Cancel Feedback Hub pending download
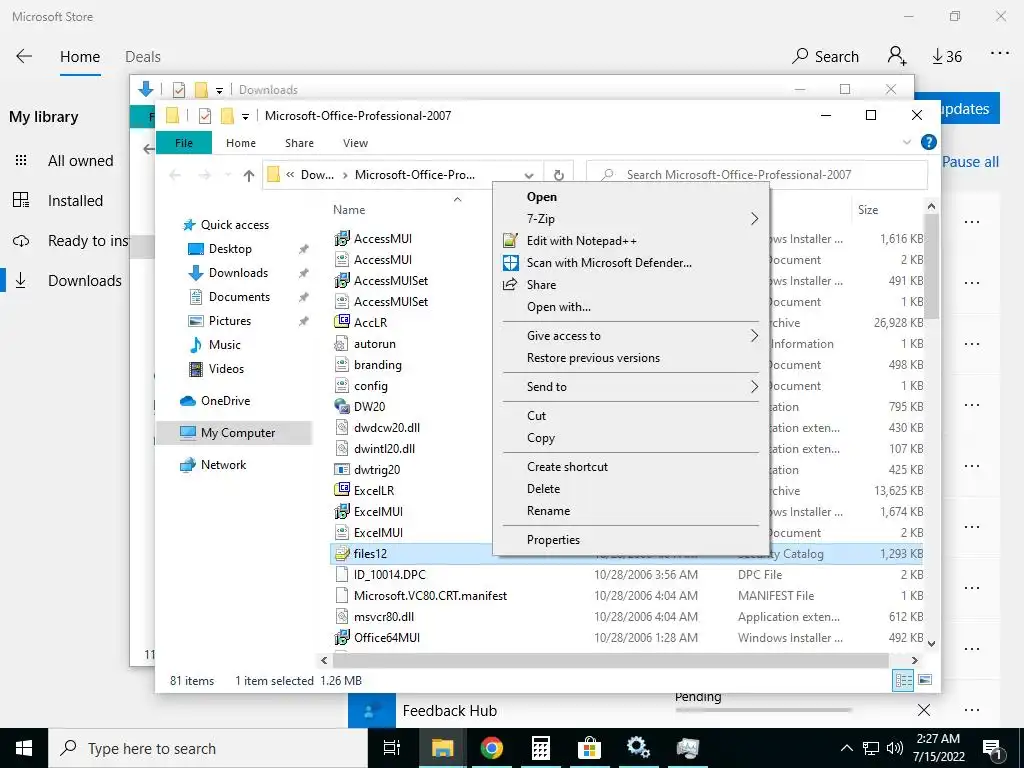Image resolution: width=1024 pixels, height=768 pixels. tap(923, 710)
